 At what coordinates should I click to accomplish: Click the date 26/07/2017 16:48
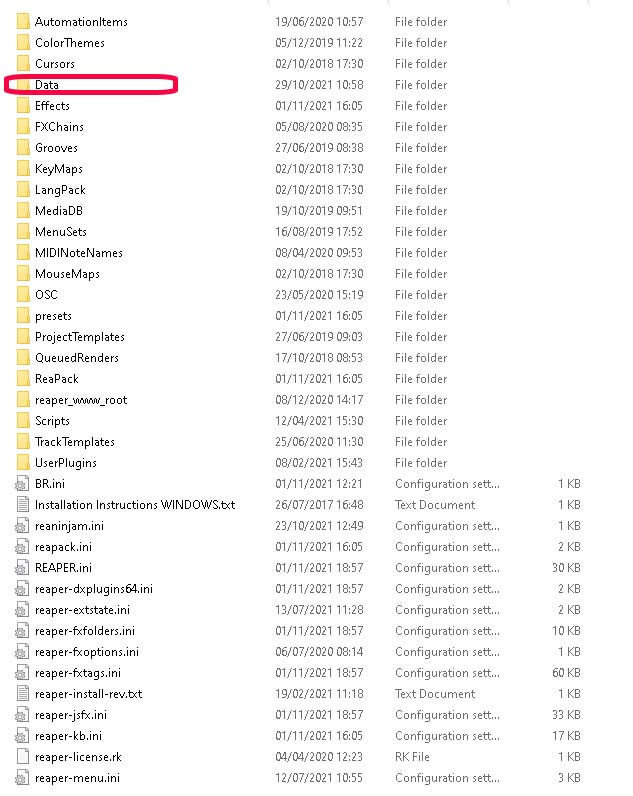319,505
